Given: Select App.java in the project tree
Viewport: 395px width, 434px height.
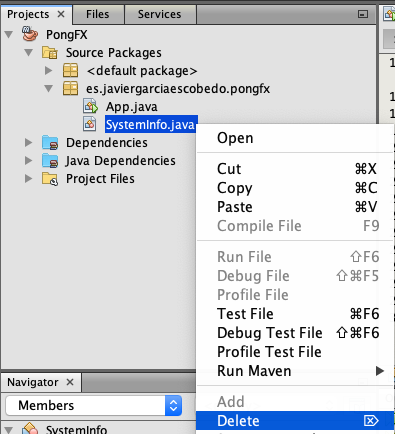Looking at the screenshot, I should click(132, 107).
